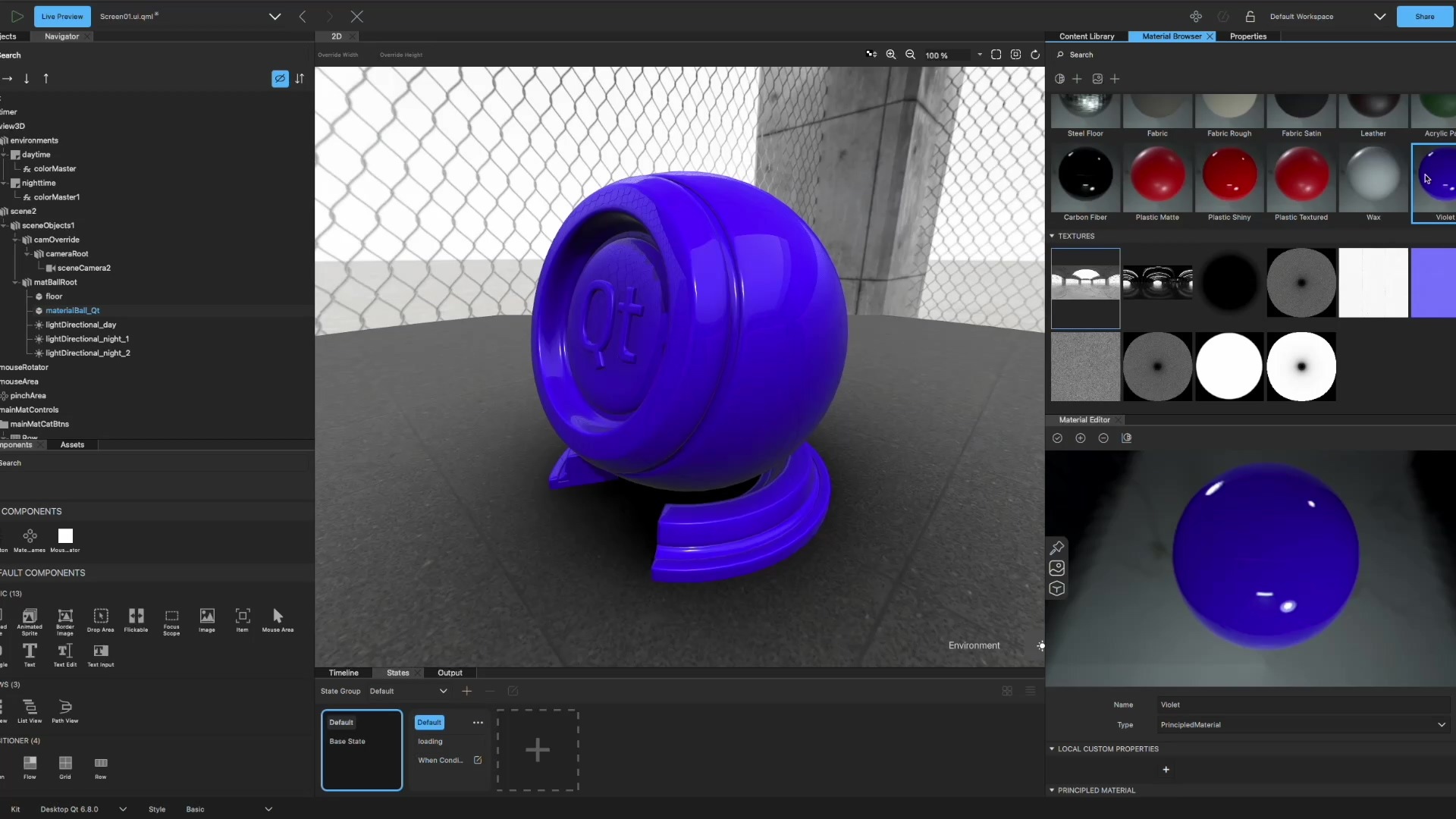
Task: Click the flower-shaped icon in the top bar
Action: 1196,16
